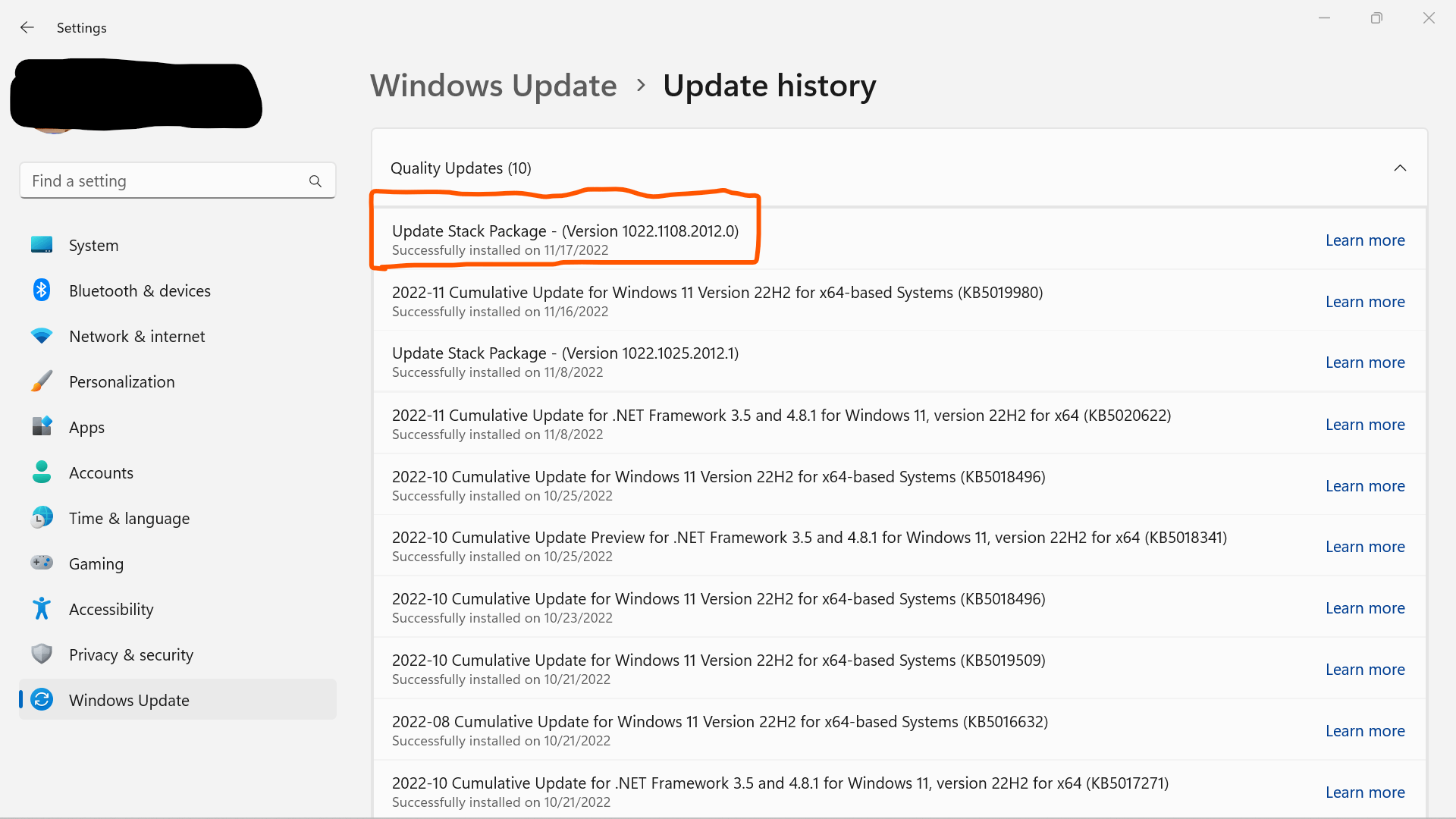This screenshot has height=819, width=1456.
Task: Click the search magnifier icon
Action: coord(315,181)
